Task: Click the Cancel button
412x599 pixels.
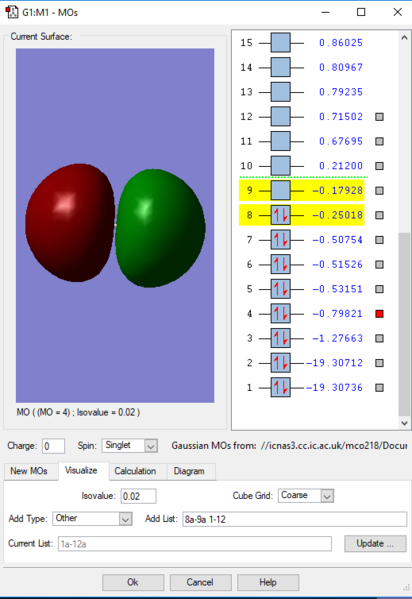Action: (x=200, y=582)
